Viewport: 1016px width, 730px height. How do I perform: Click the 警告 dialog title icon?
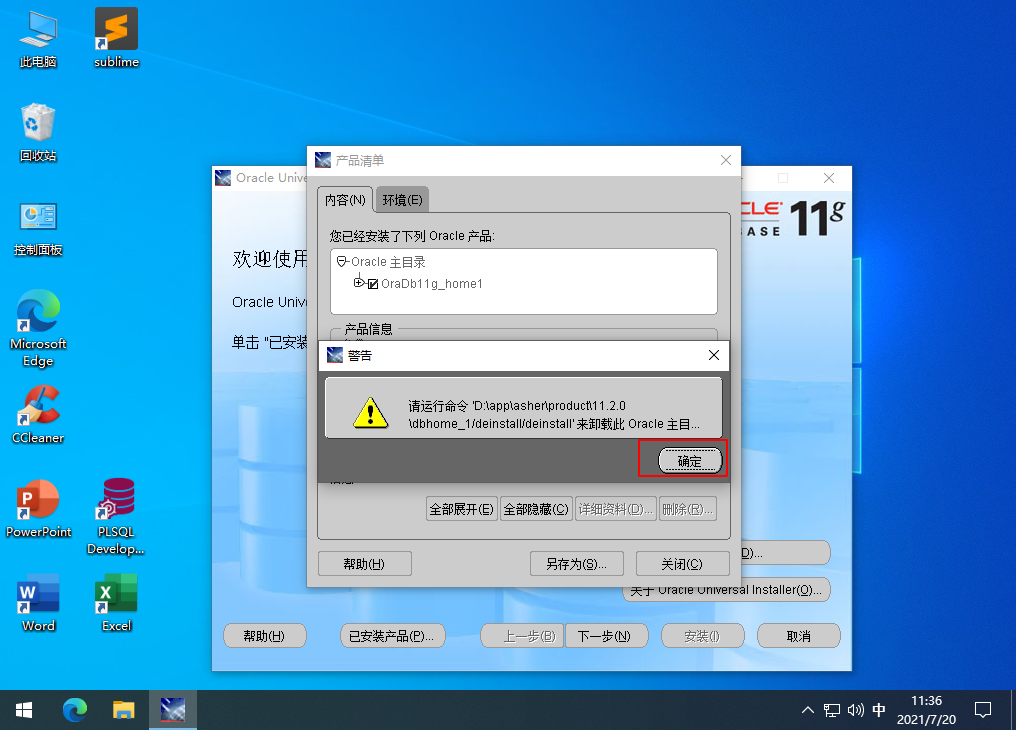[335, 355]
